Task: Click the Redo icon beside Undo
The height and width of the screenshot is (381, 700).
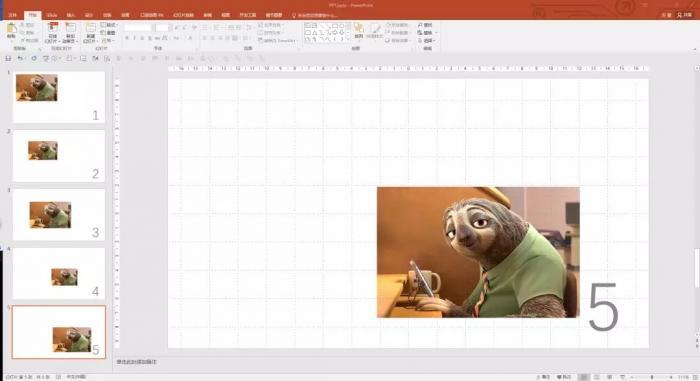Action: coord(33,59)
